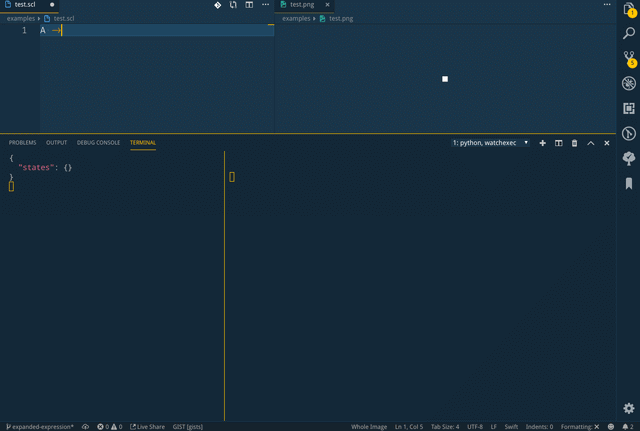The width and height of the screenshot is (640, 431).
Task: Maximize the panel with the chevron-up
Action: click(591, 143)
